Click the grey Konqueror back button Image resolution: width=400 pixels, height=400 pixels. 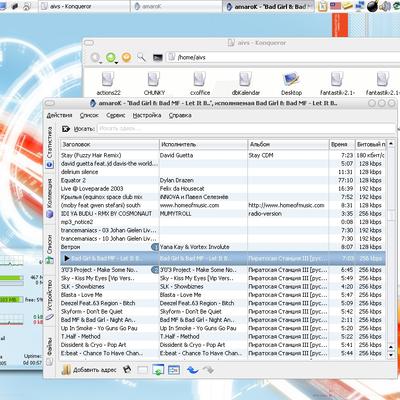[x=95, y=57]
